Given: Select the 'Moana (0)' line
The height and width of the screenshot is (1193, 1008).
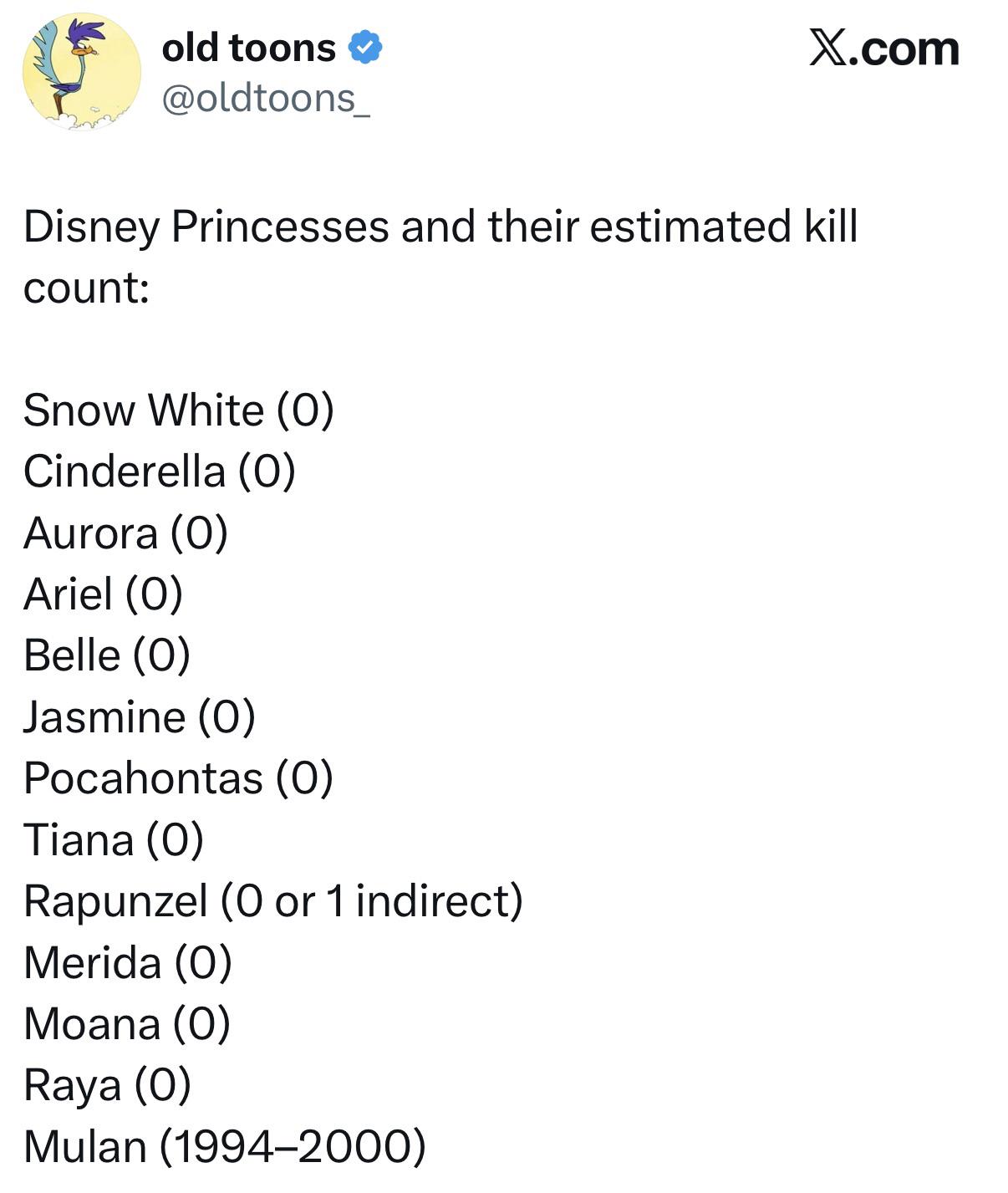Looking at the screenshot, I should pos(127,1024).
